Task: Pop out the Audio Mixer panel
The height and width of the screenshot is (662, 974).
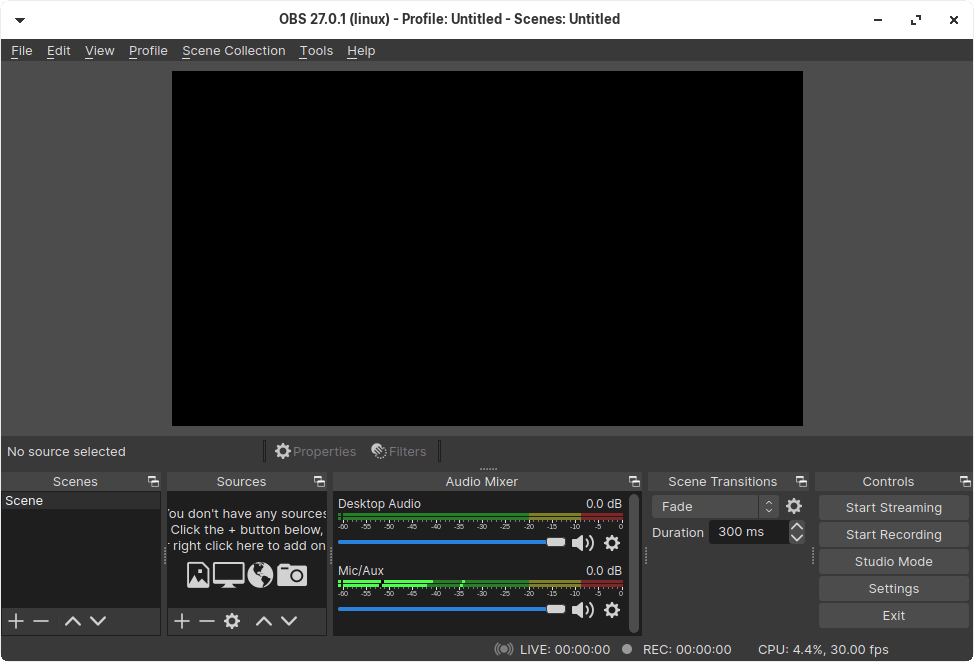Action: (634, 481)
